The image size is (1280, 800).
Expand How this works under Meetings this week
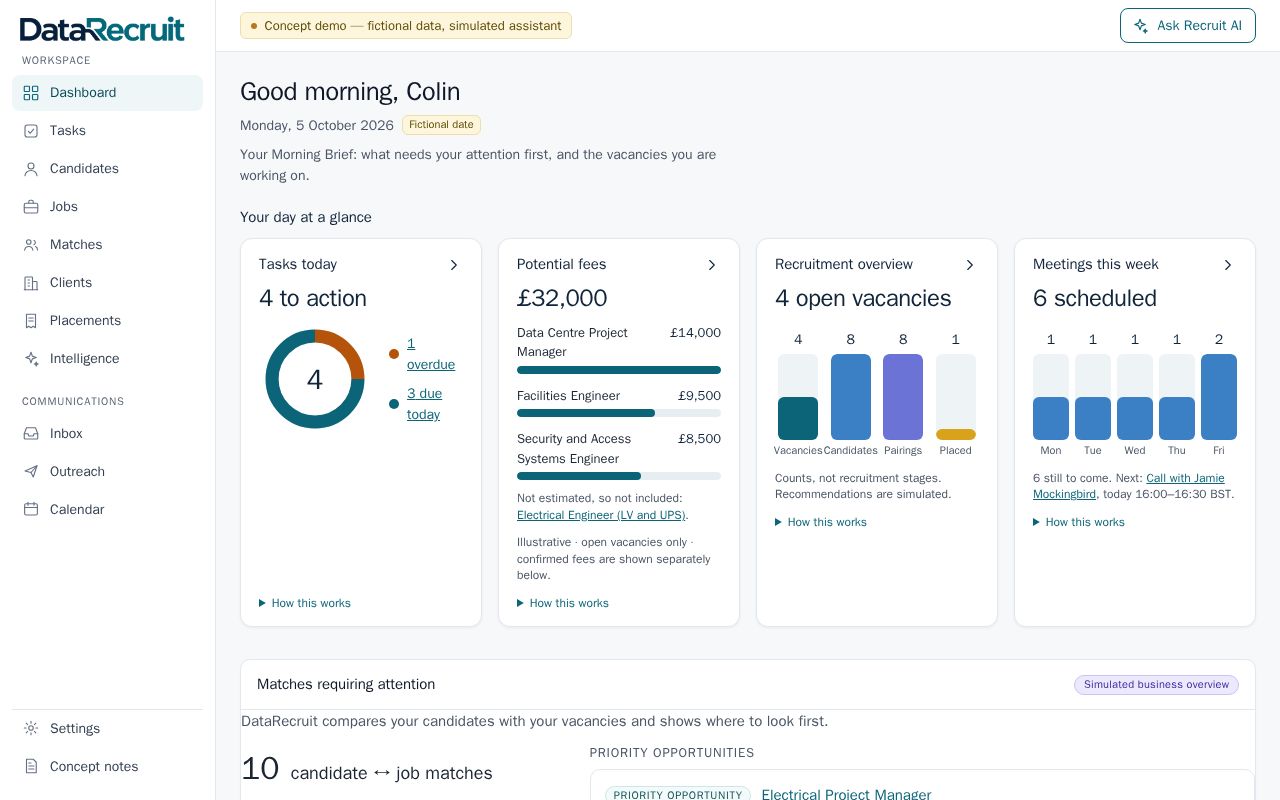tap(1079, 522)
